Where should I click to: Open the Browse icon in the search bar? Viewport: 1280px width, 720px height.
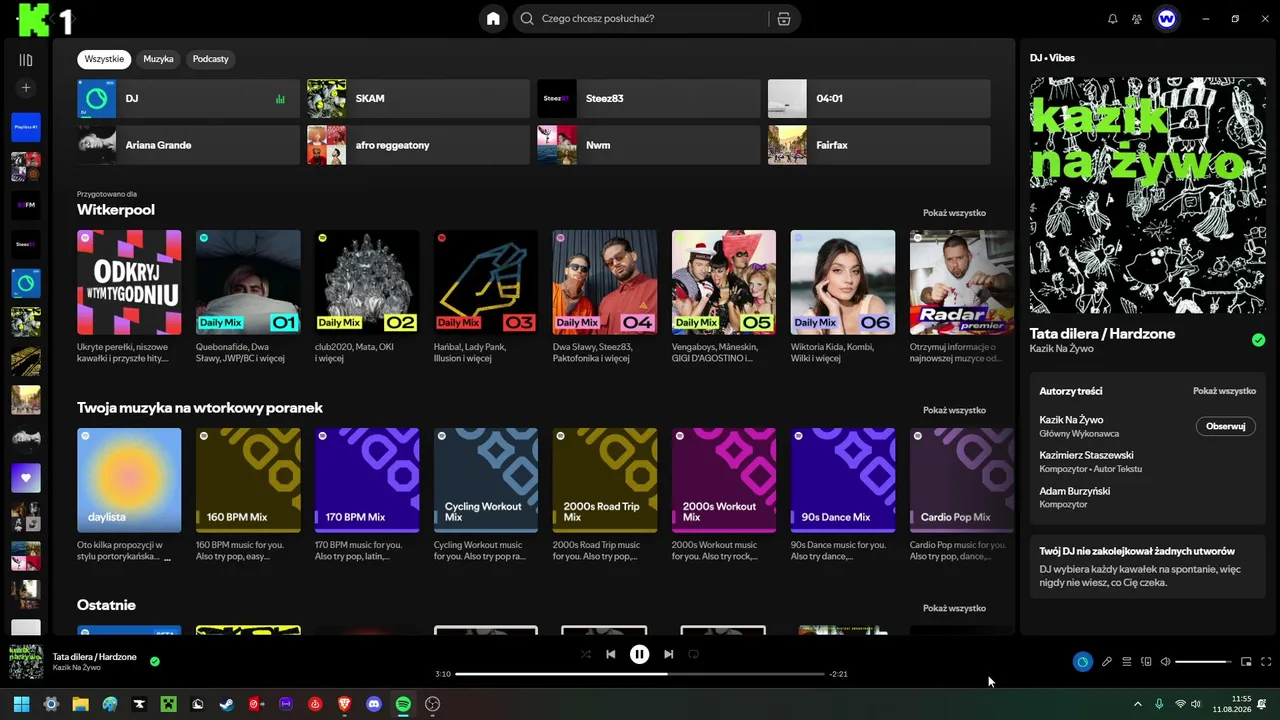click(784, 18)
